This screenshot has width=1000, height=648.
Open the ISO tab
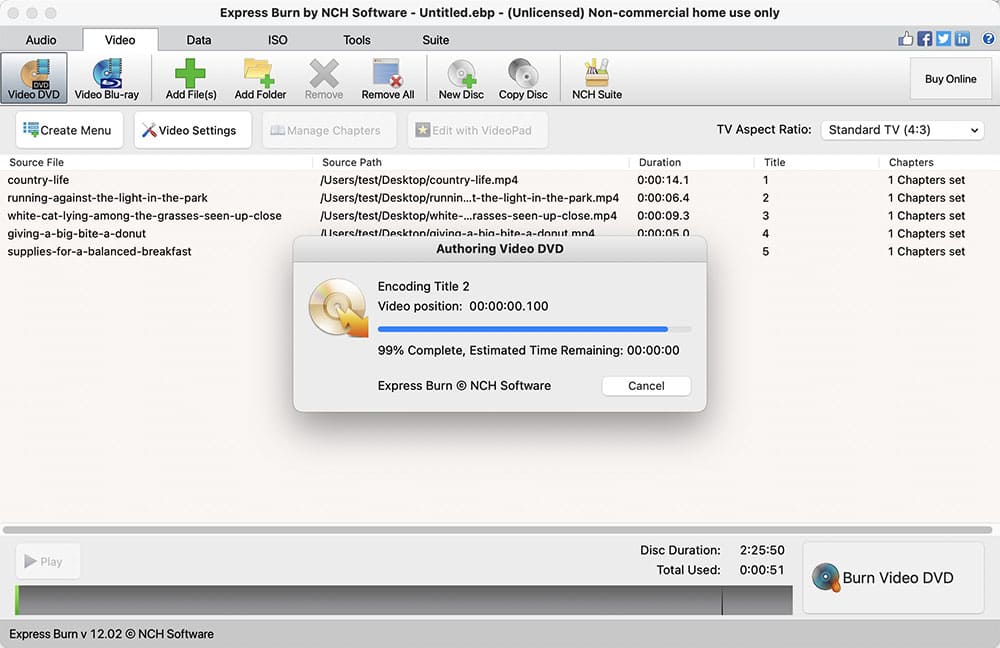(x=278, y=40)
